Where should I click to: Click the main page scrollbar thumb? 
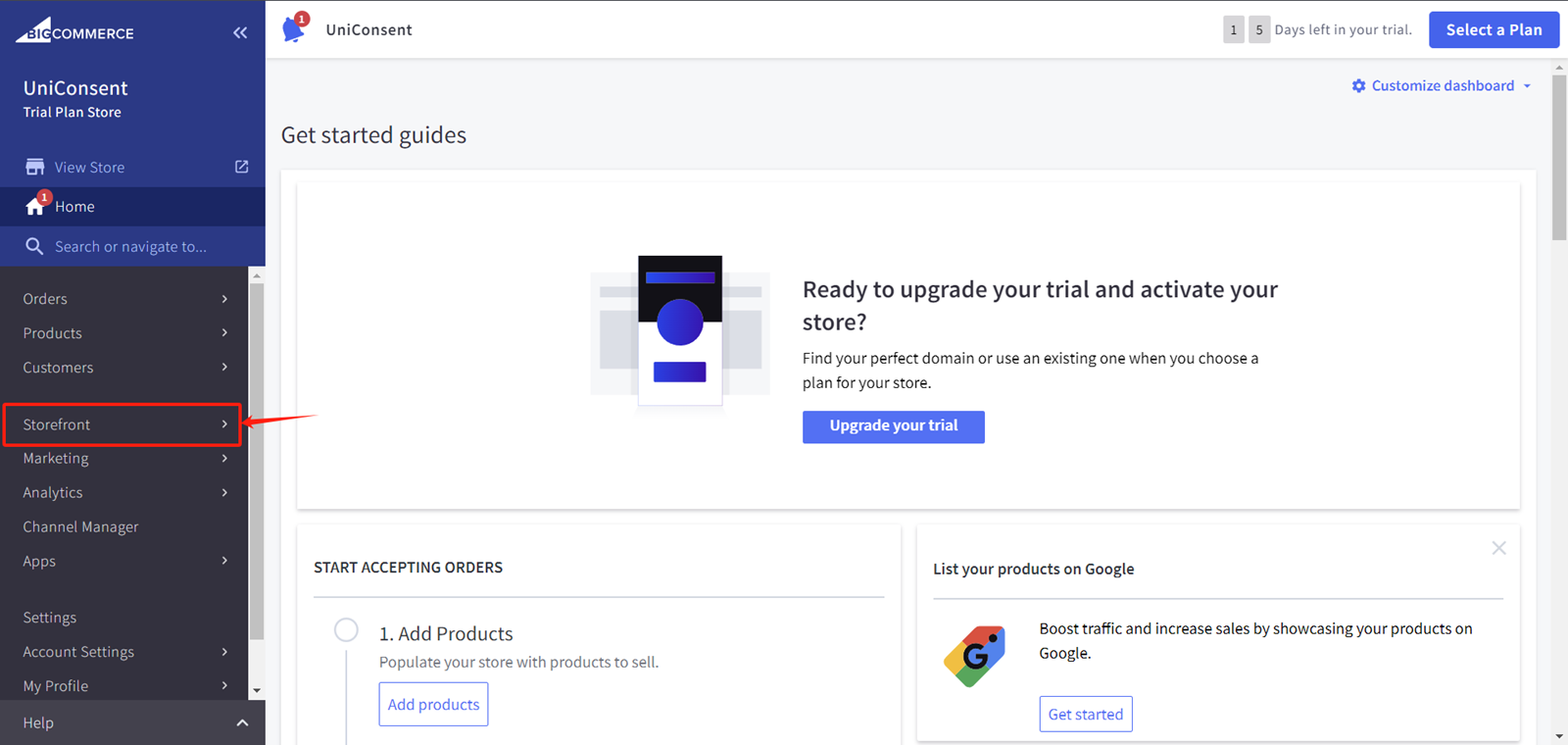1559,157
